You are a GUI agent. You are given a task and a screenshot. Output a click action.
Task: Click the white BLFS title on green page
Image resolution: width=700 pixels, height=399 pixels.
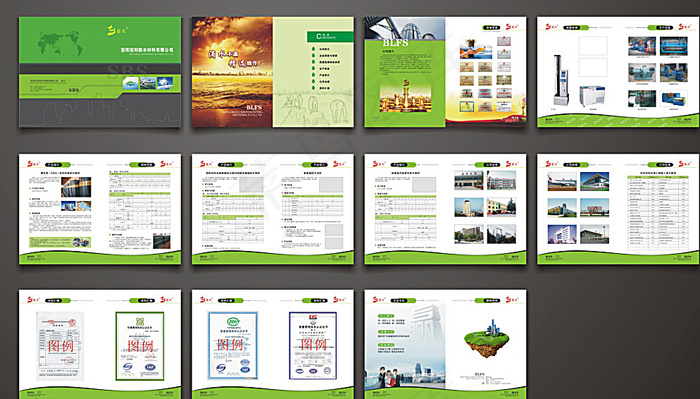395,43
